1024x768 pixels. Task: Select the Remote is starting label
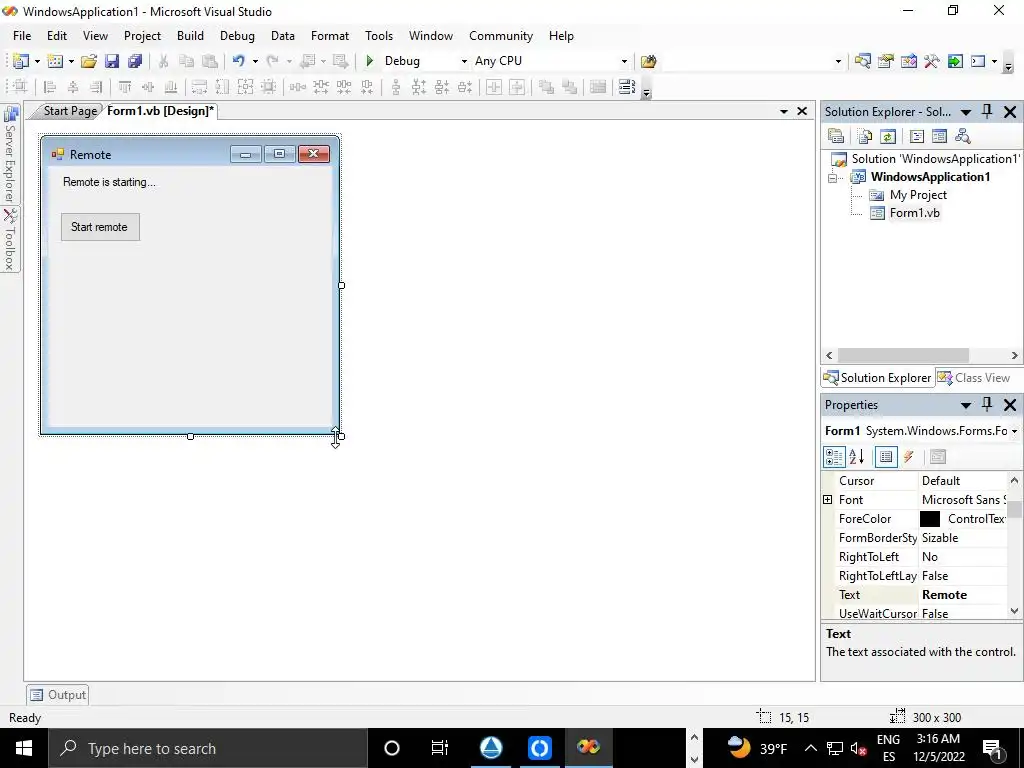click(109, 182)
